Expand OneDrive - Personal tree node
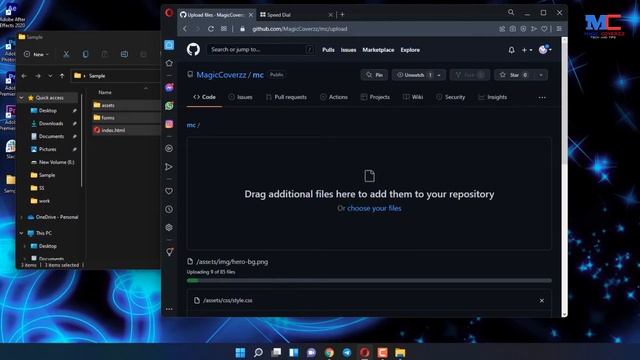 [22, 217]
